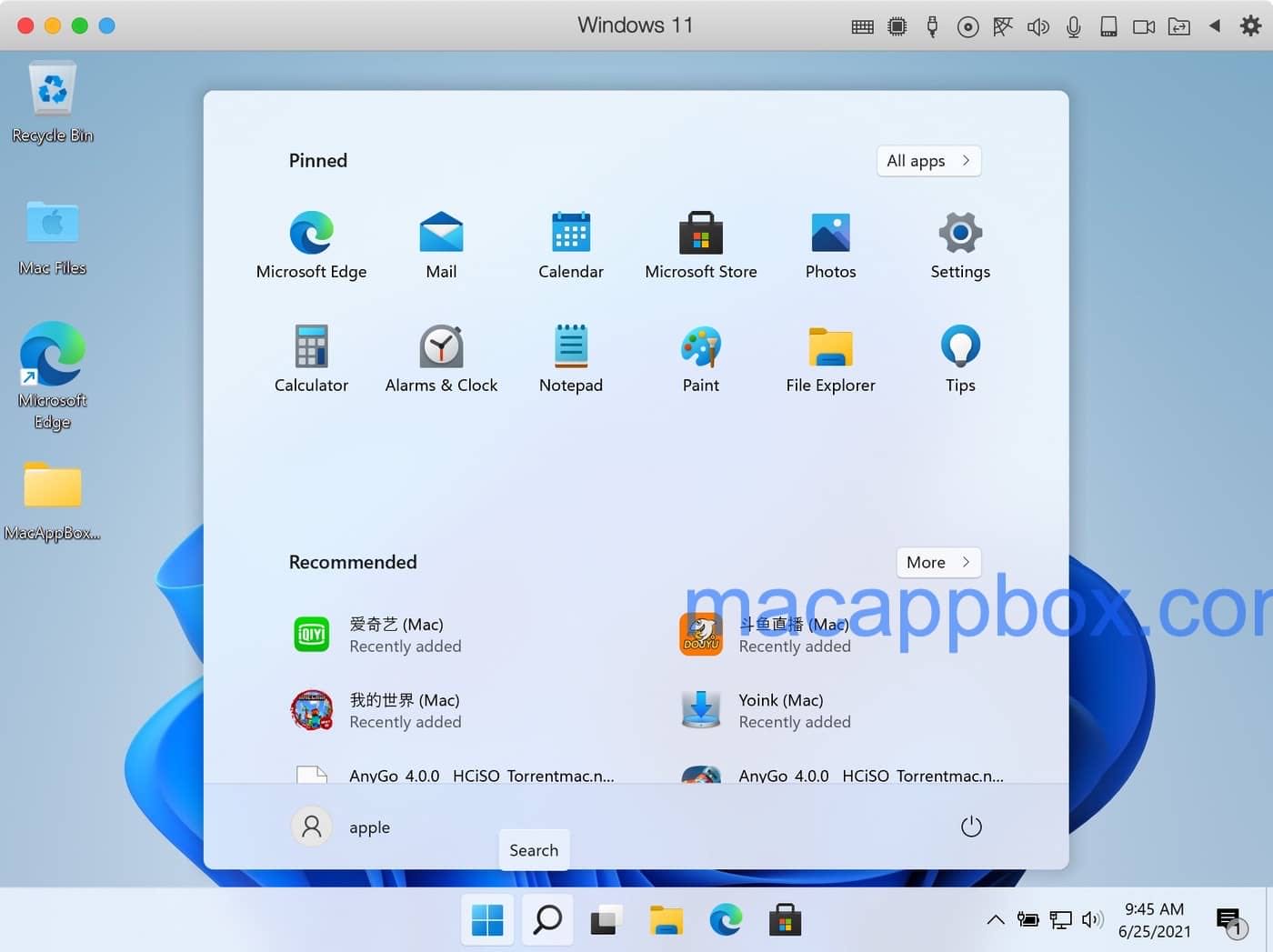1273x952 pixels.
Task: Show all apps list
Action: click(928, 161)
